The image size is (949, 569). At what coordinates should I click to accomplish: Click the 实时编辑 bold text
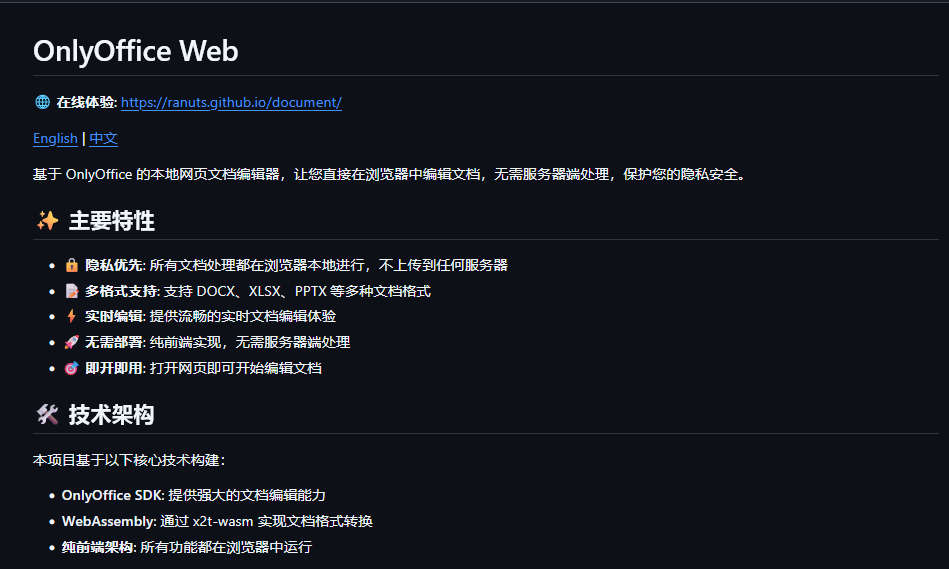tap(114, 316)
